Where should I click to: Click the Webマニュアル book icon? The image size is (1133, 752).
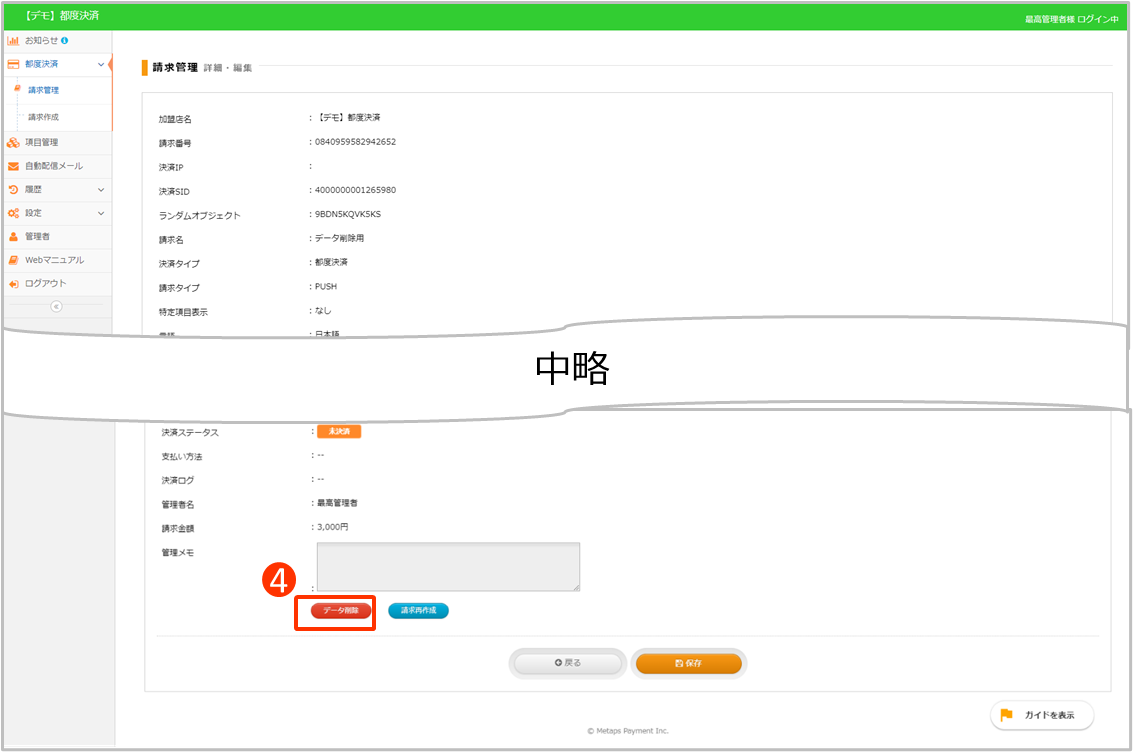[x=13, y=260]
